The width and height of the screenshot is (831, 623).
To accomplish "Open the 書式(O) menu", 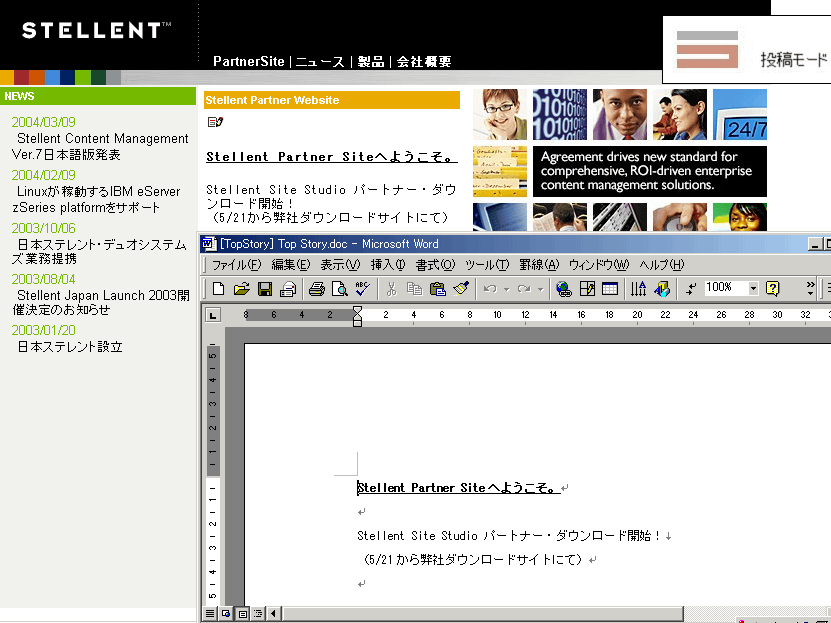I will pyautogui.click(x=435, y=264).
